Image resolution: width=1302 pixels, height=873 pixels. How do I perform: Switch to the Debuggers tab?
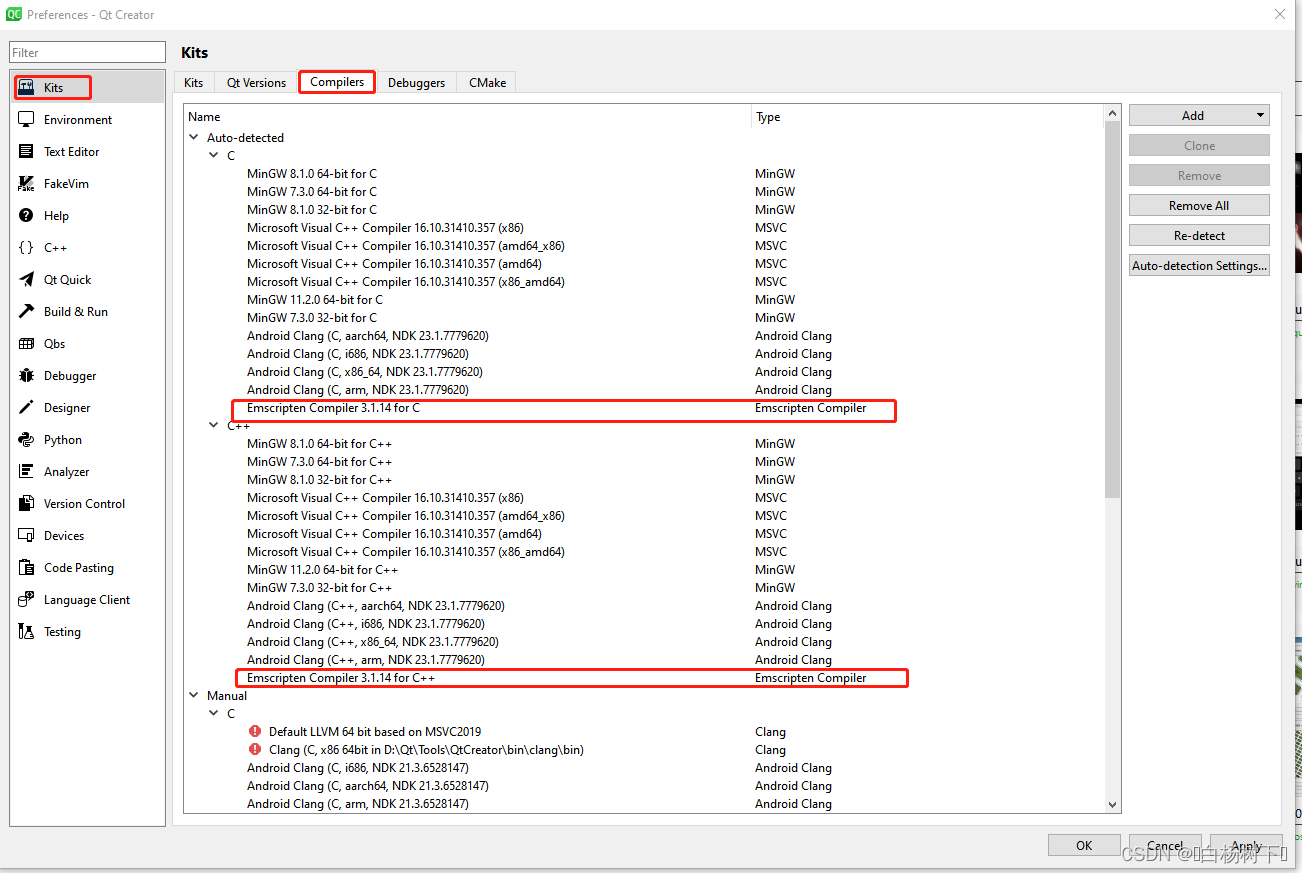[416, 82]
